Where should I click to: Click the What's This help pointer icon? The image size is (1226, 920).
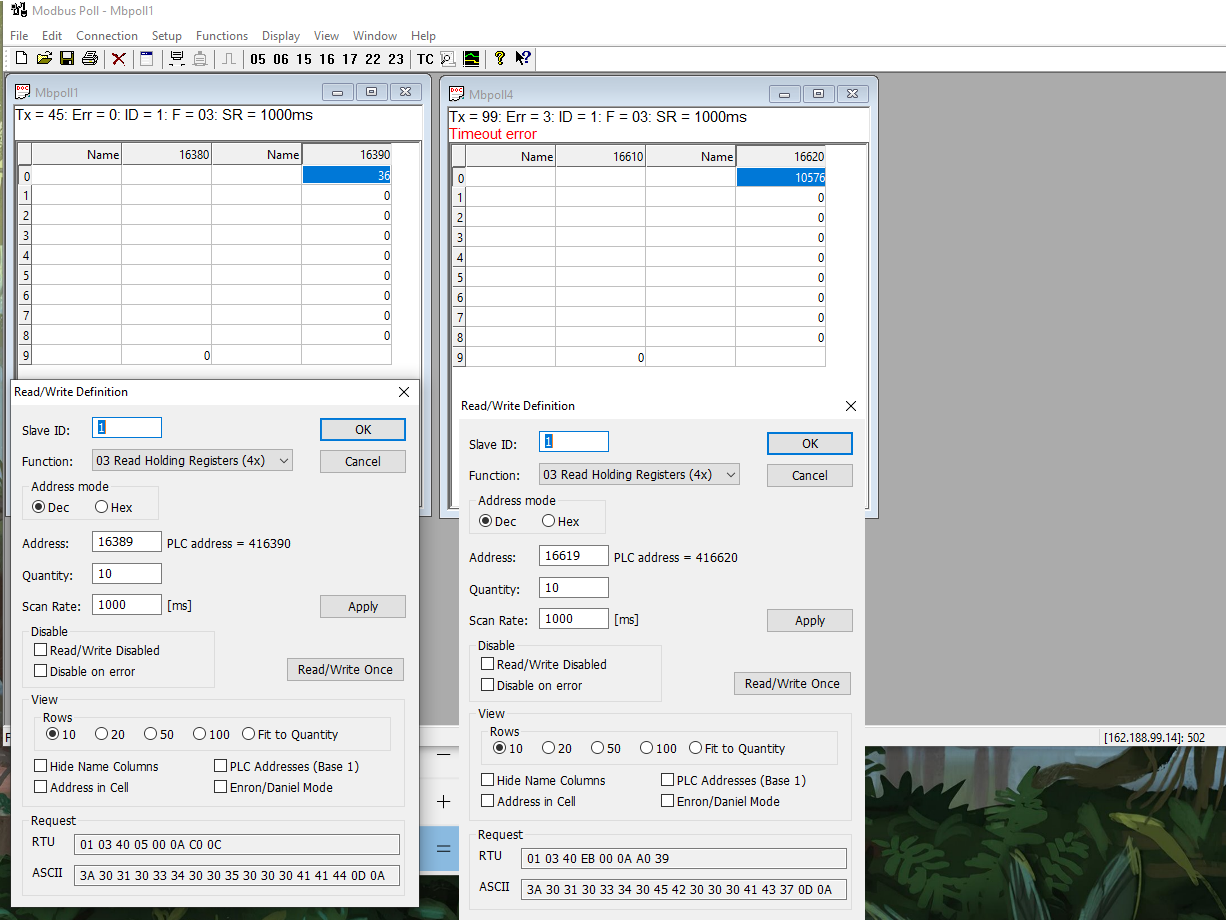(x=523, y=58)
